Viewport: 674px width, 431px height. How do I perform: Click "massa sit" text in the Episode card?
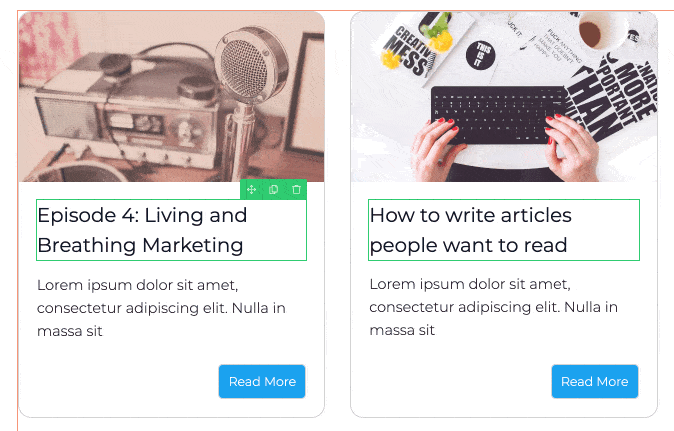[x=70, y=331]
